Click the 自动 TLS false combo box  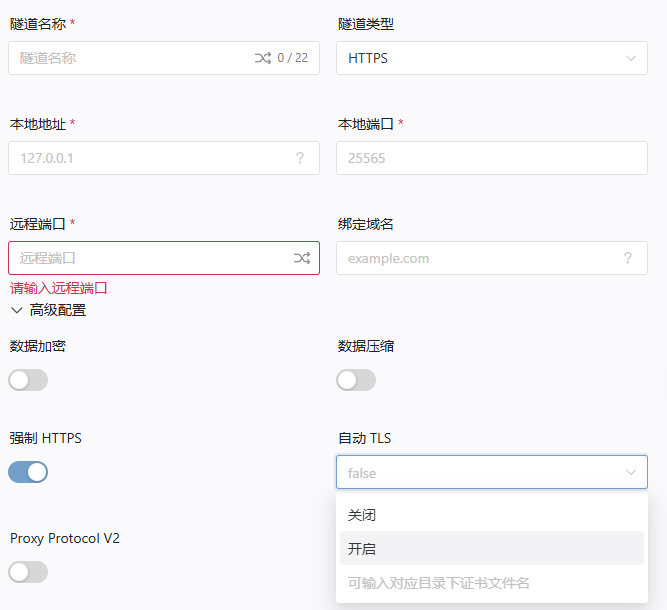[x=478, y=472]
